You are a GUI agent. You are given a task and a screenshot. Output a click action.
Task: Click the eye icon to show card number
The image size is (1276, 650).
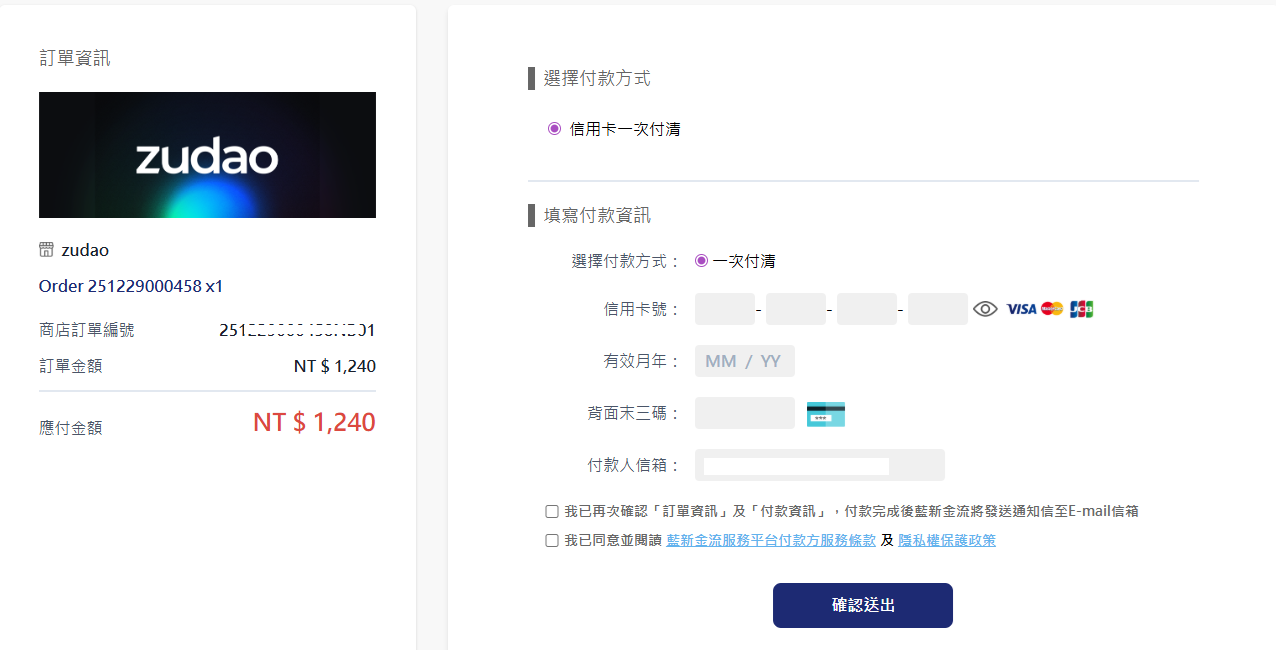coord(985,309)
